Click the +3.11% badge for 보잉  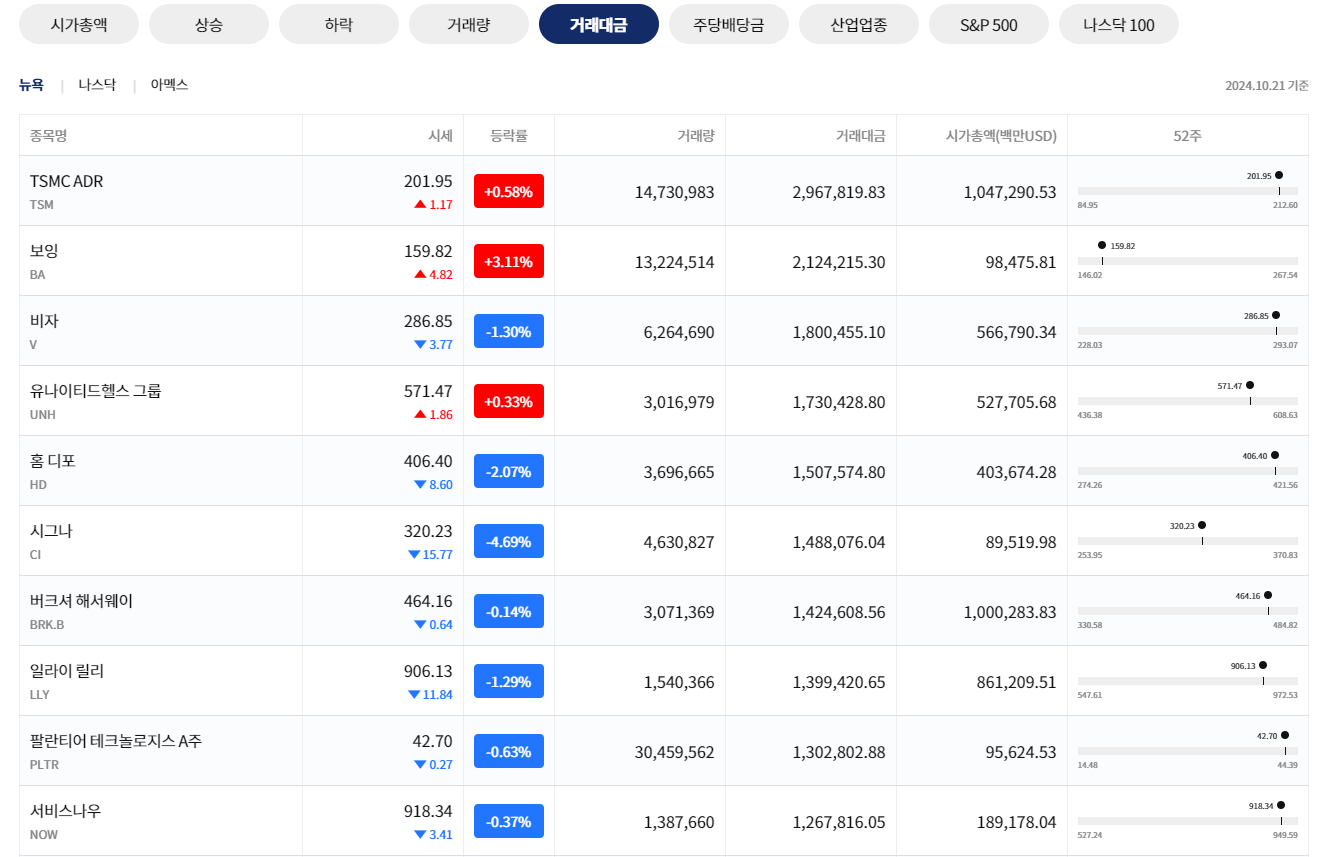(x=509, y=261)
